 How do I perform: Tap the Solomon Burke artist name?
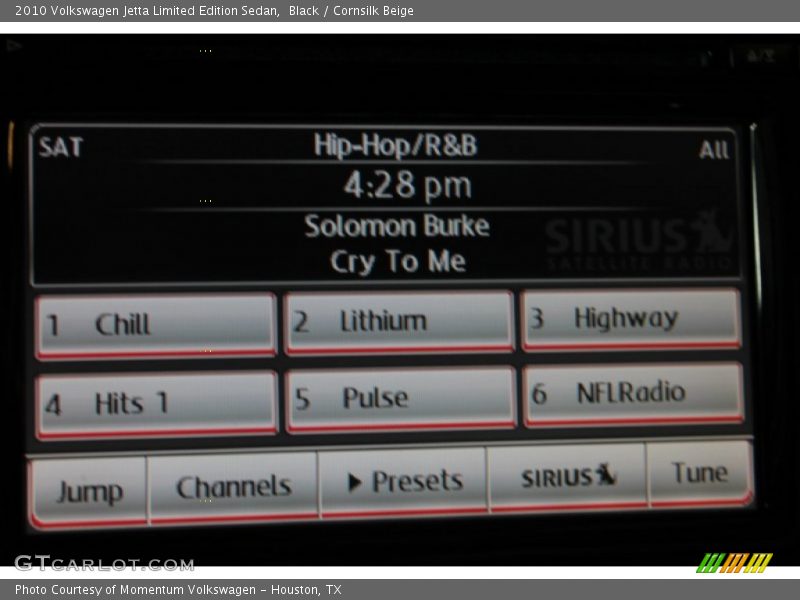397,226
